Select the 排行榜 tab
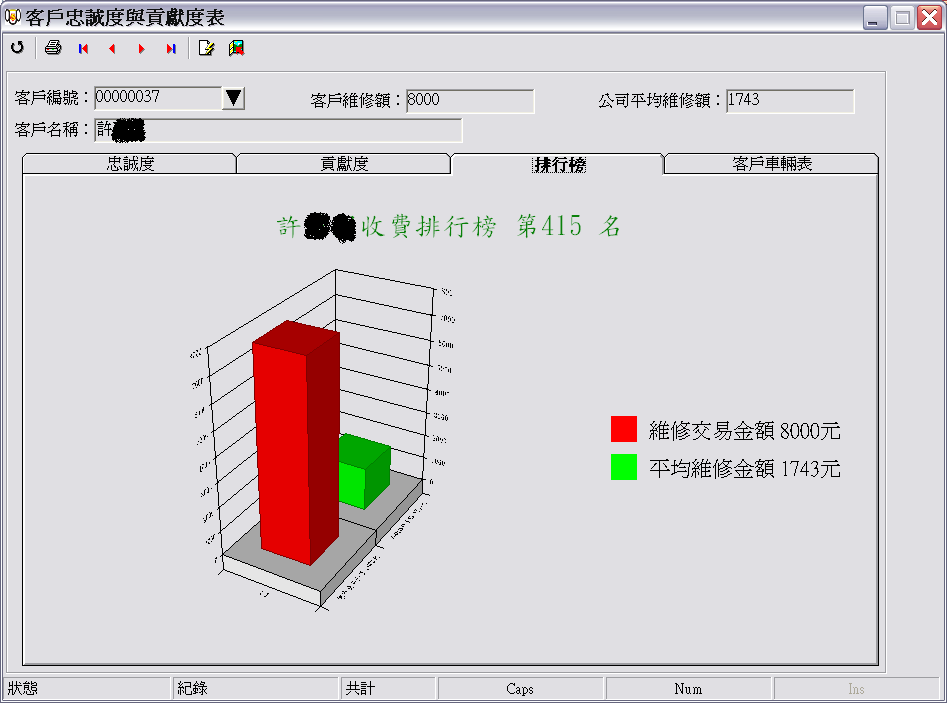947x703 pixels. point(558,165)
